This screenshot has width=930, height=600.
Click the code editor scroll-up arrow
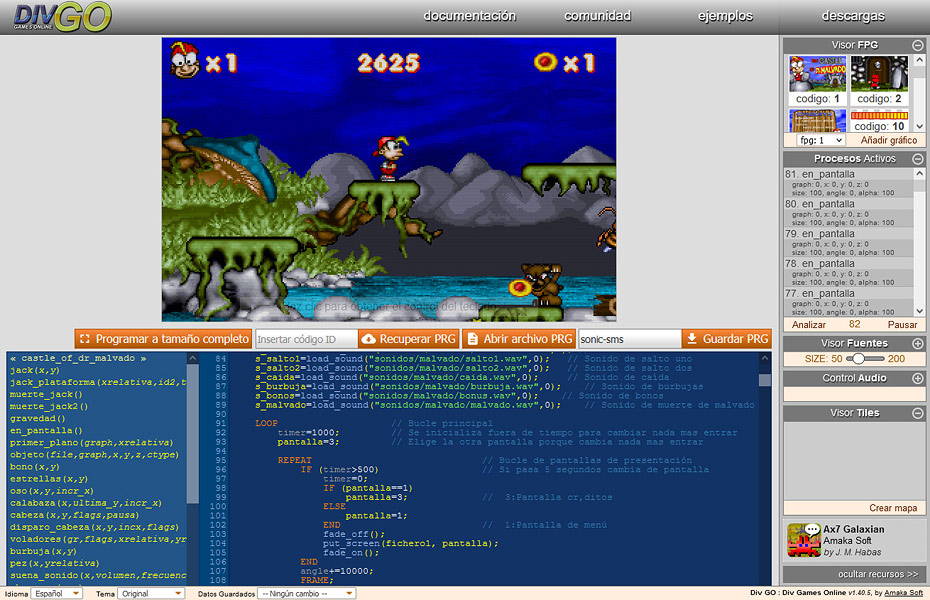tap(765, 359)
